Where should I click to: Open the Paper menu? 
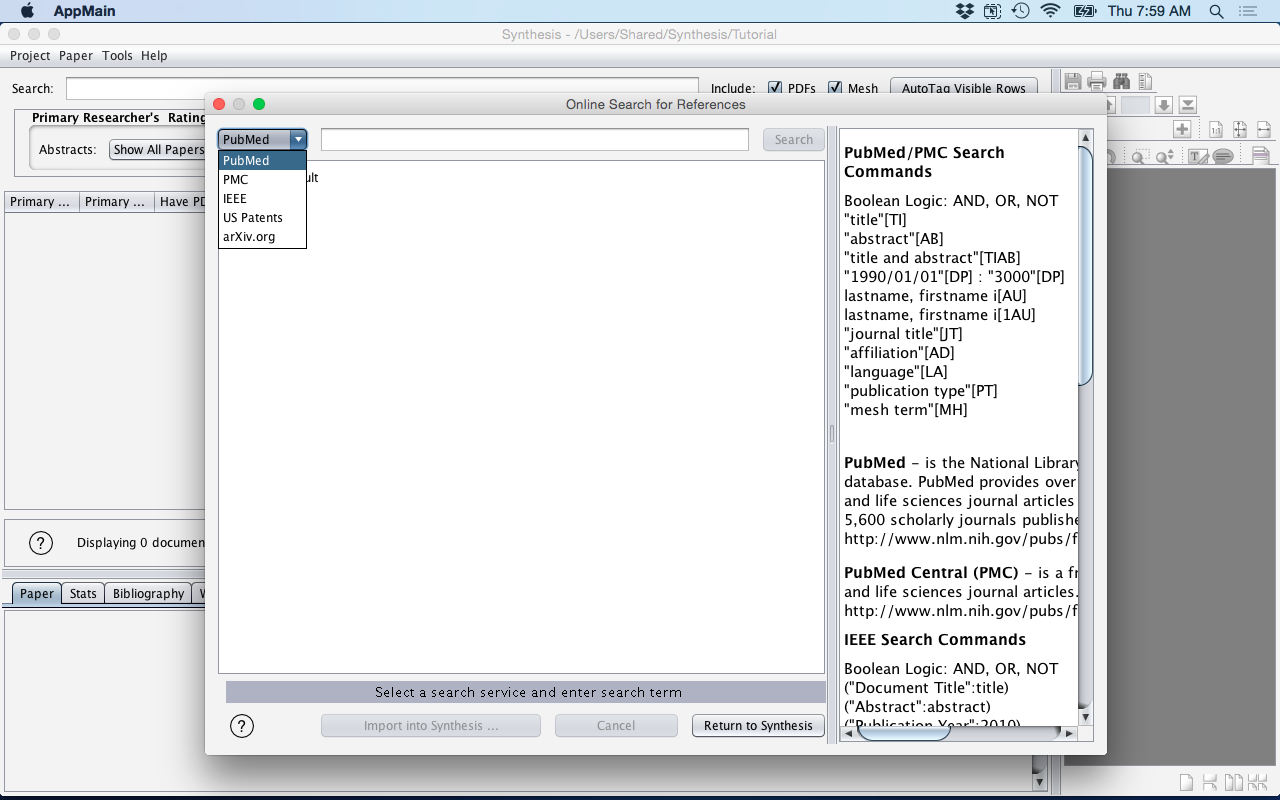coord(76,56)
